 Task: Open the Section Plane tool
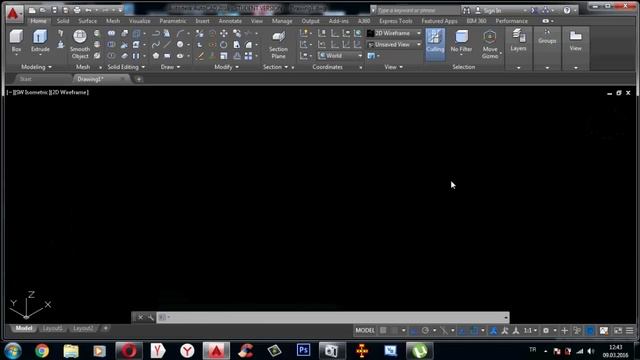278,45
